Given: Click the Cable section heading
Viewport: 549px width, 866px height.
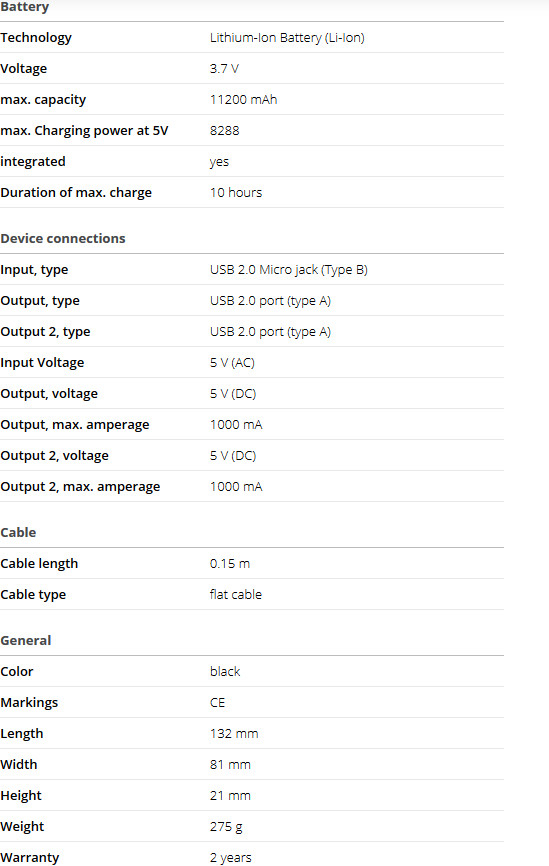Looking at the screenshot, I should (x=18, y=532).
